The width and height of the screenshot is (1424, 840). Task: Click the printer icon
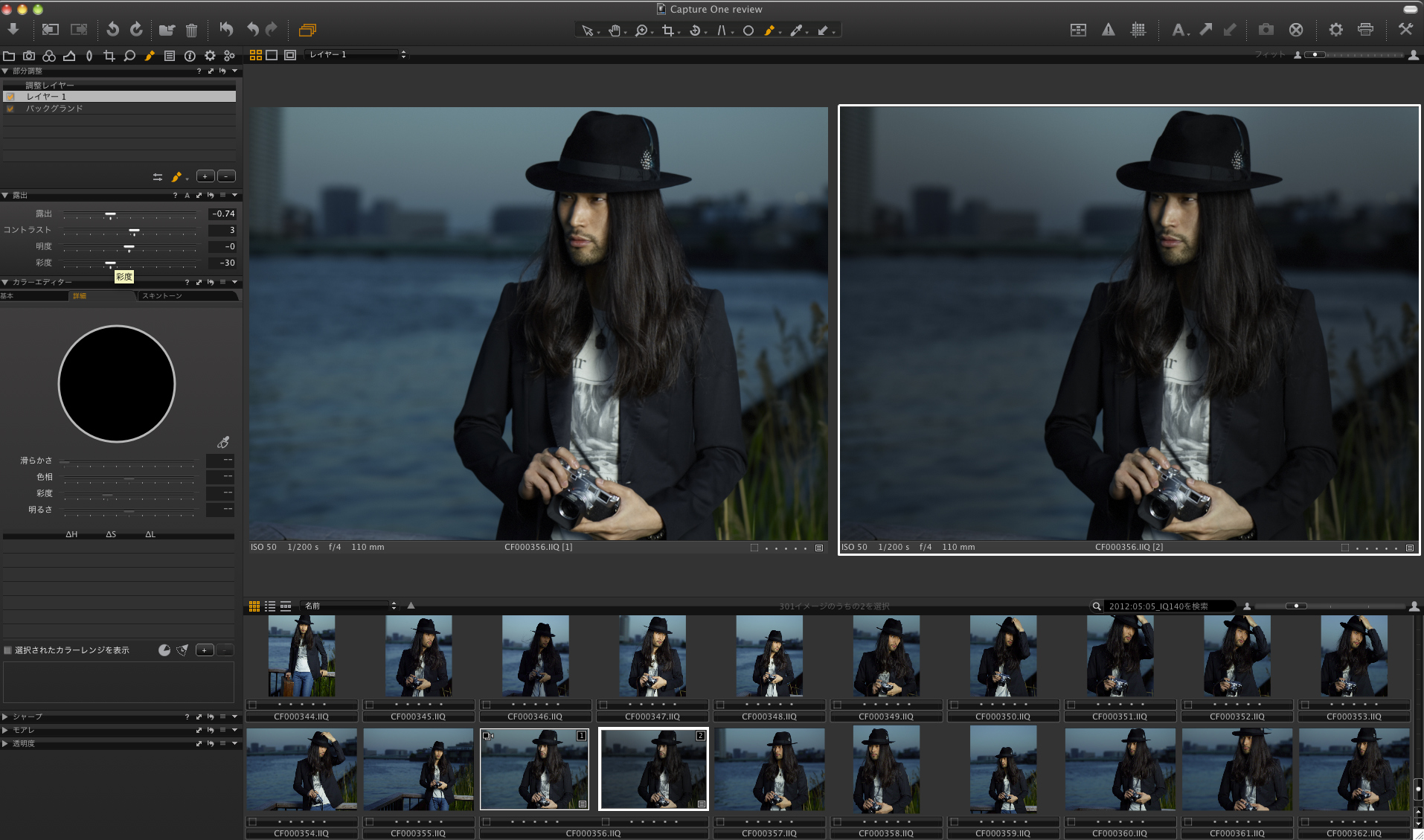point(1365,30)
